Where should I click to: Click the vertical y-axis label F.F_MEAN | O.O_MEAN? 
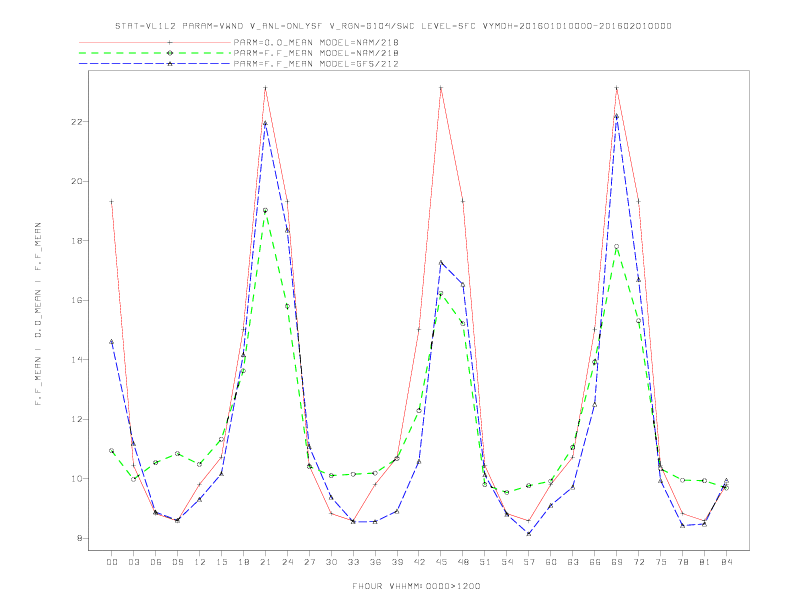click(x=38, y=314)
